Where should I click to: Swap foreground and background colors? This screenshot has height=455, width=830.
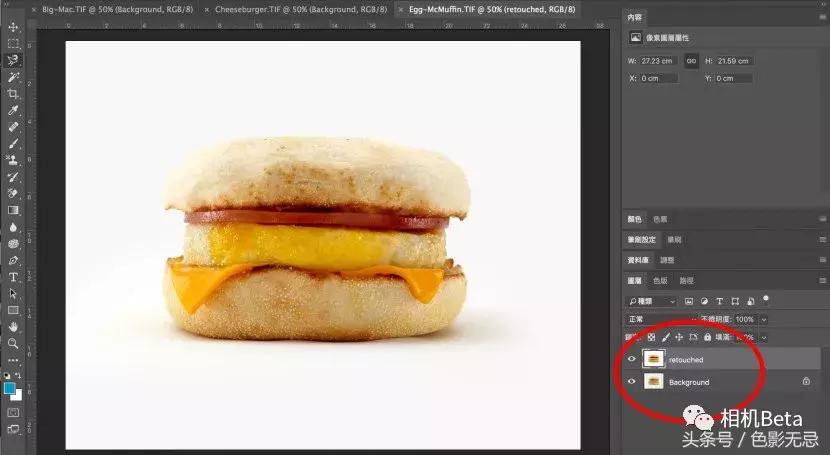pos(19,375)
